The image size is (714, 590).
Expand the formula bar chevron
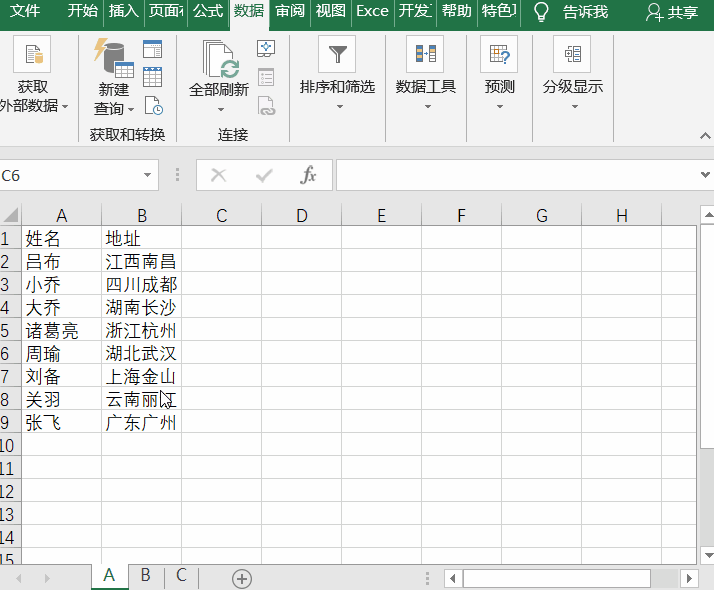click(705, 174)
